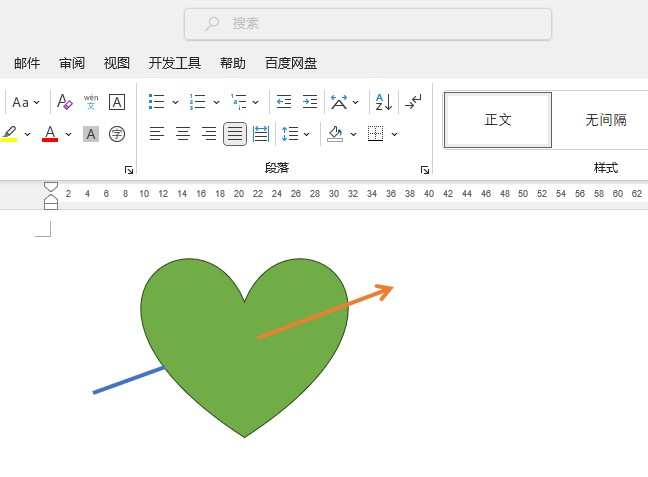Click first line indent ruler marker
This screenshot has width=648, height=477.
click(51, 187)
